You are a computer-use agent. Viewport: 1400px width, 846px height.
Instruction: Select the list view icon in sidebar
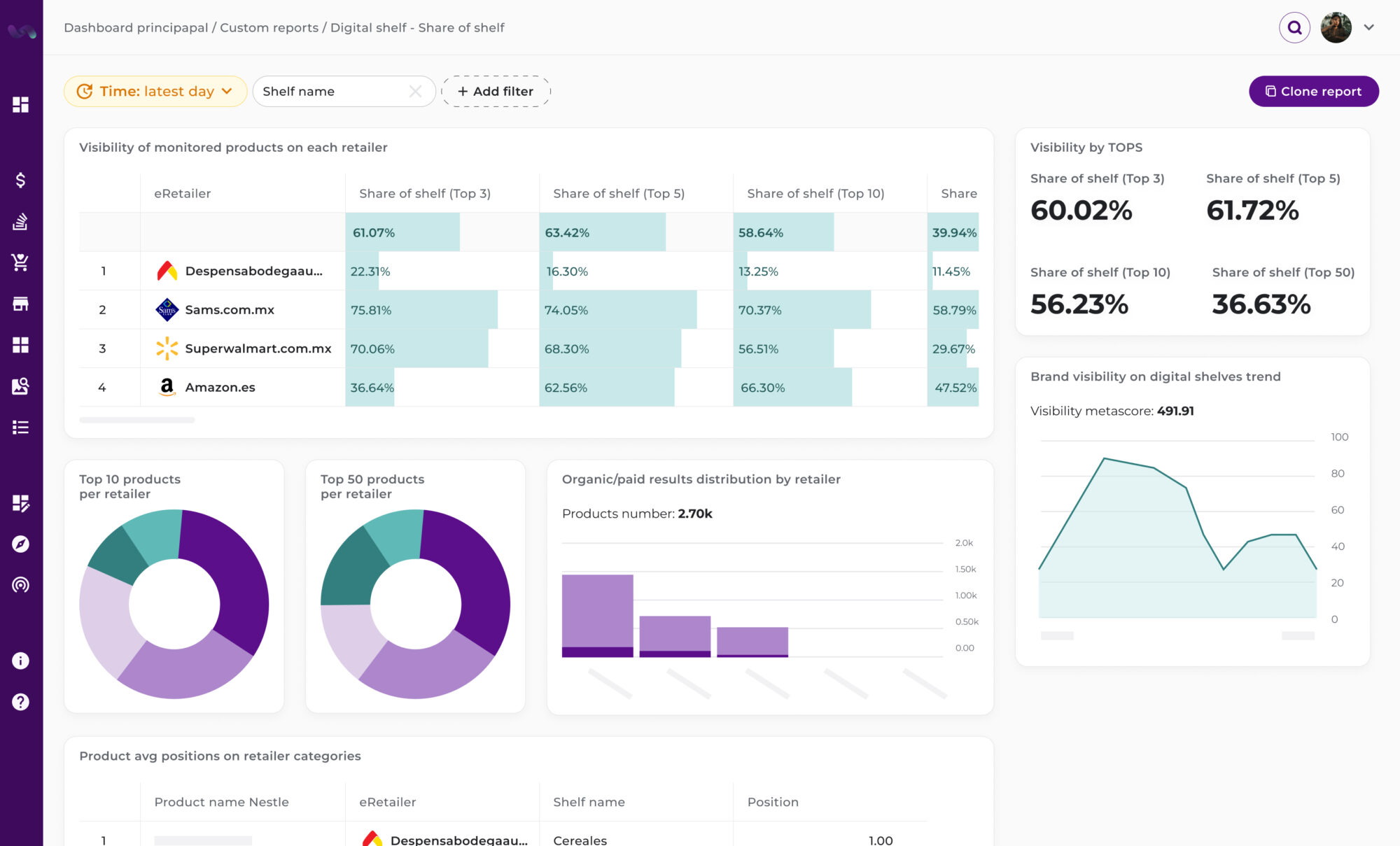point(21,427)
